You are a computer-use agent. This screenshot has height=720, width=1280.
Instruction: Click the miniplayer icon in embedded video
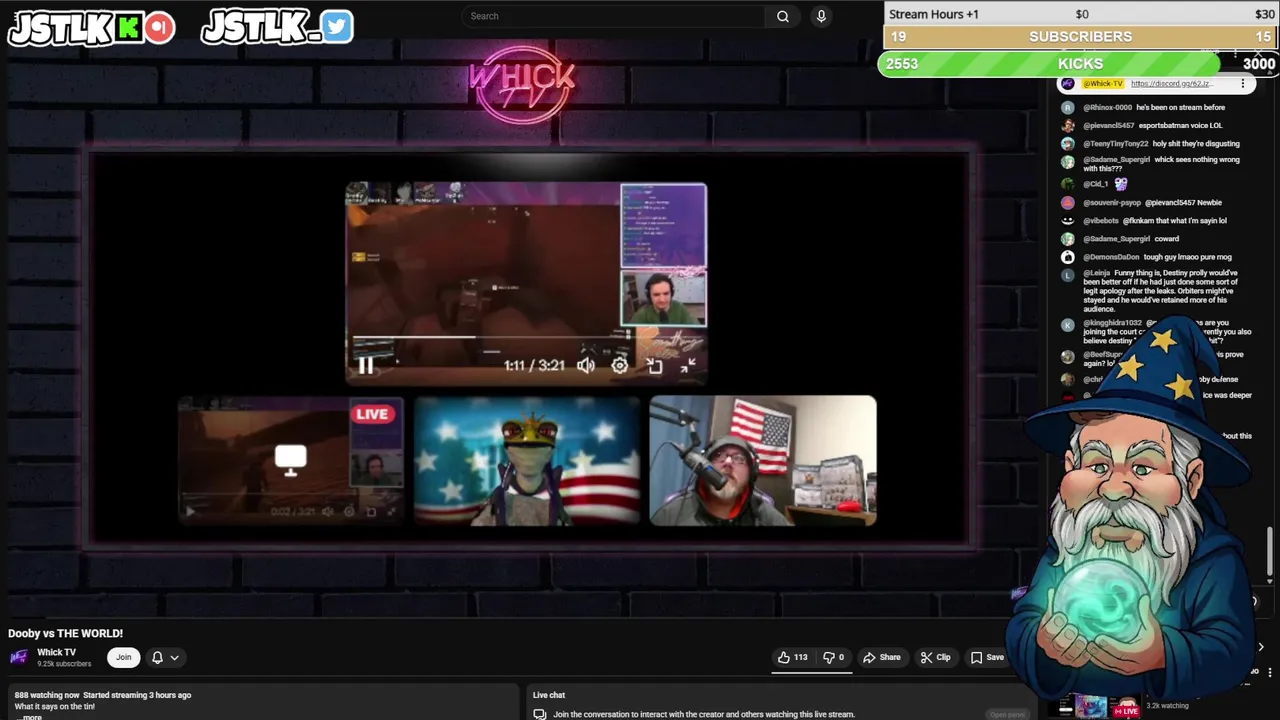[x=654, y=366]
